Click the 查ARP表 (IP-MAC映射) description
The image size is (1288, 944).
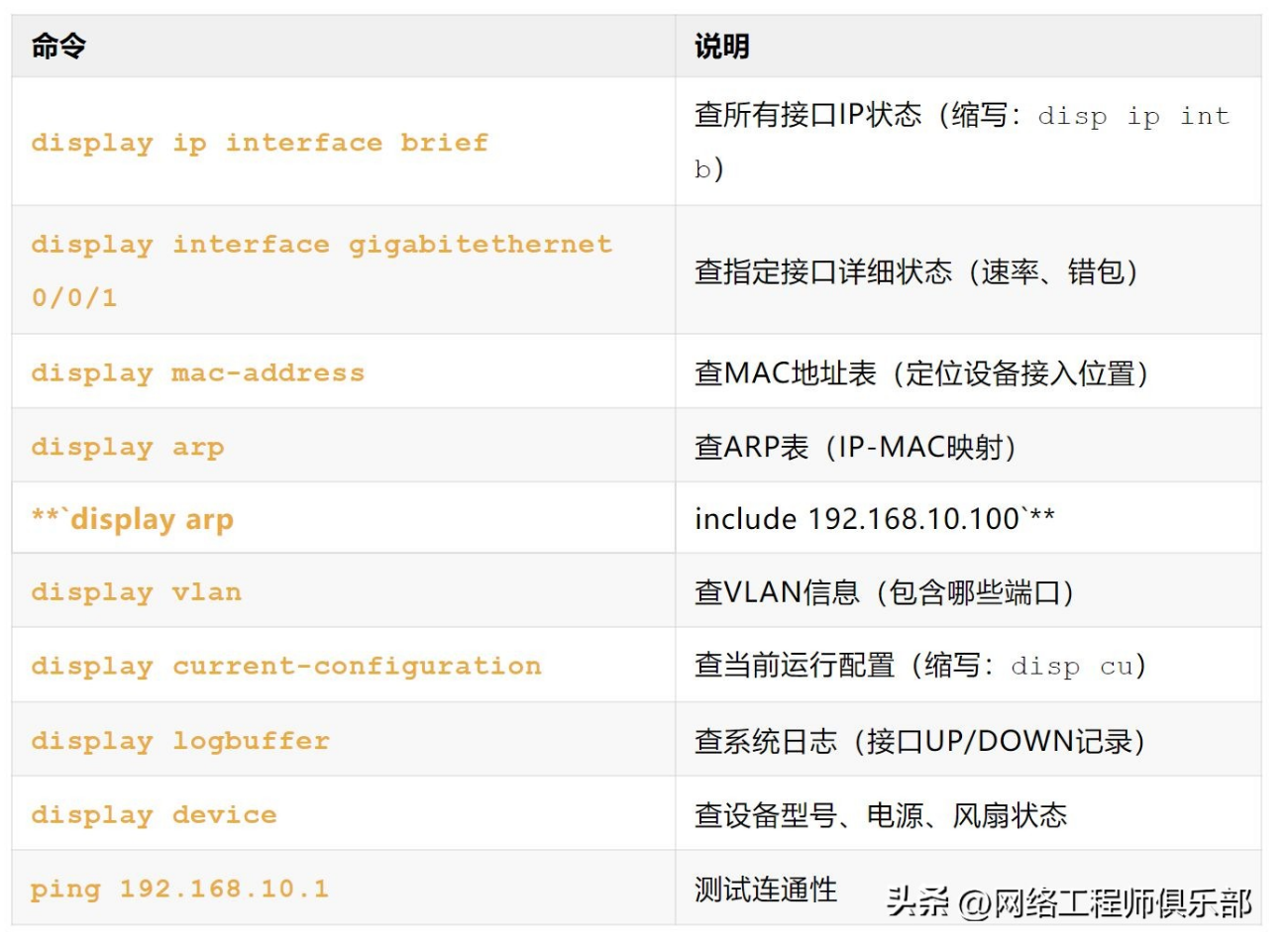(855, 447)
